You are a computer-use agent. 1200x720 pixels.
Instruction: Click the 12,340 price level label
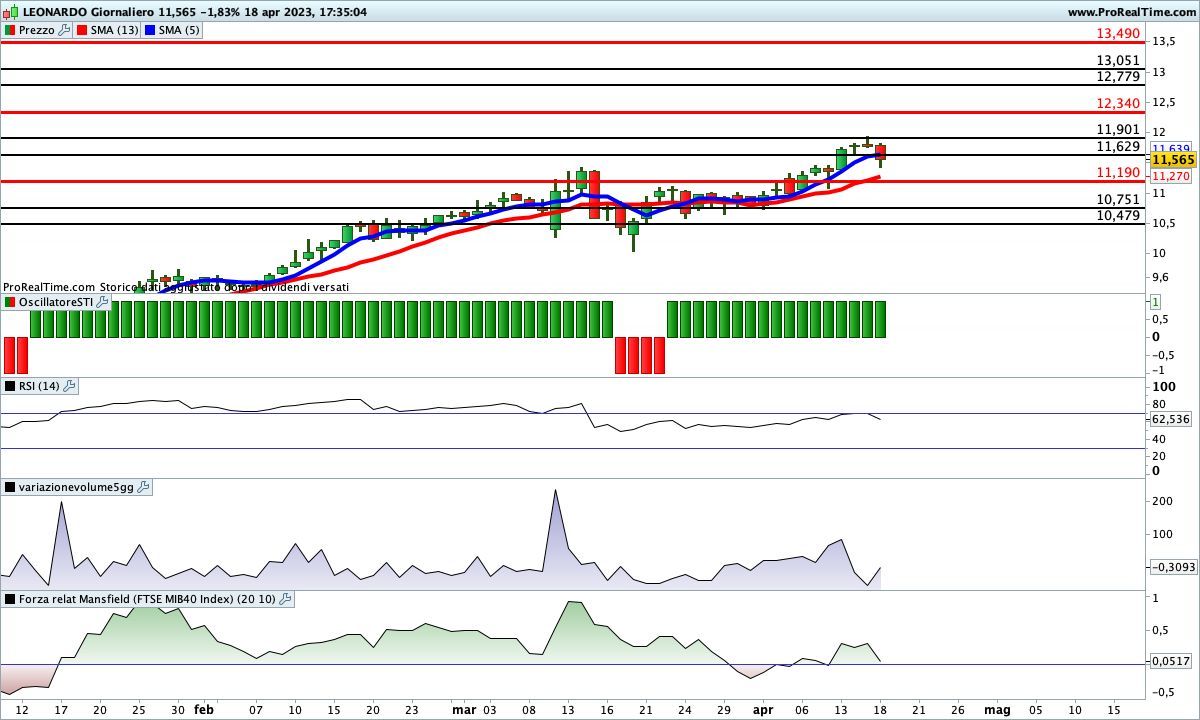1118,103
